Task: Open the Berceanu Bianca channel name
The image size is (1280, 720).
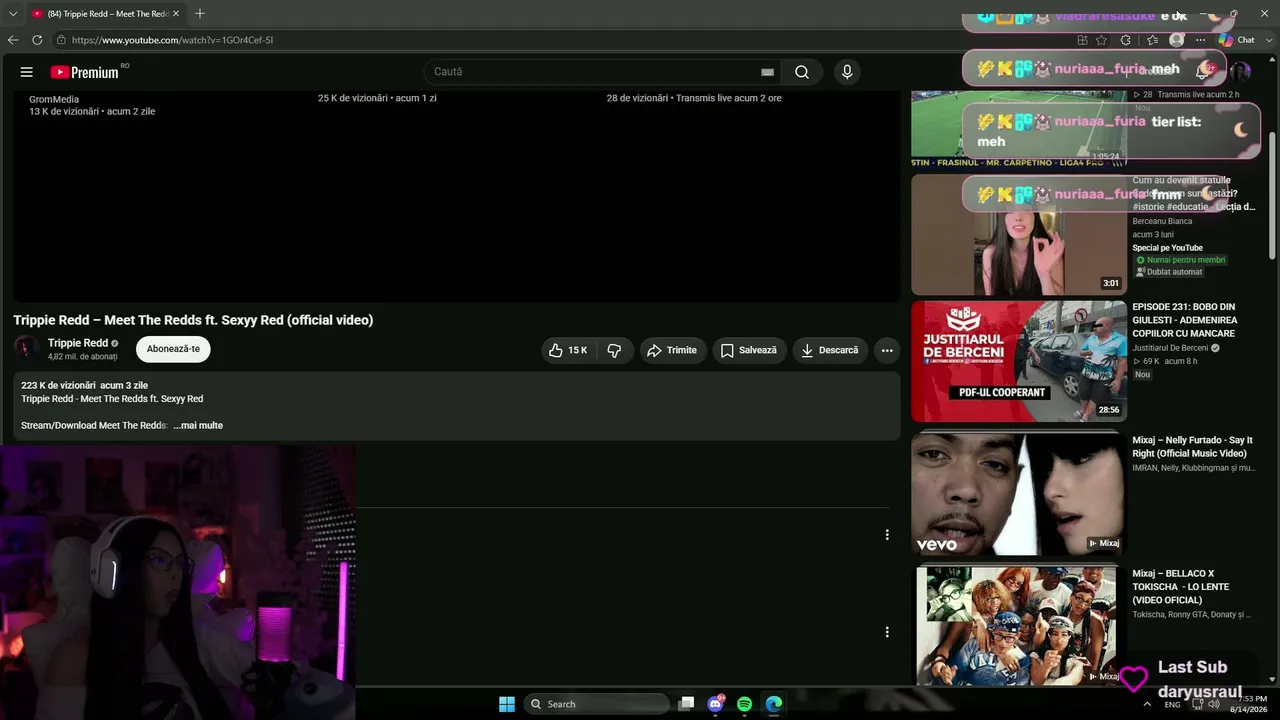Action: pos(1162,221)
